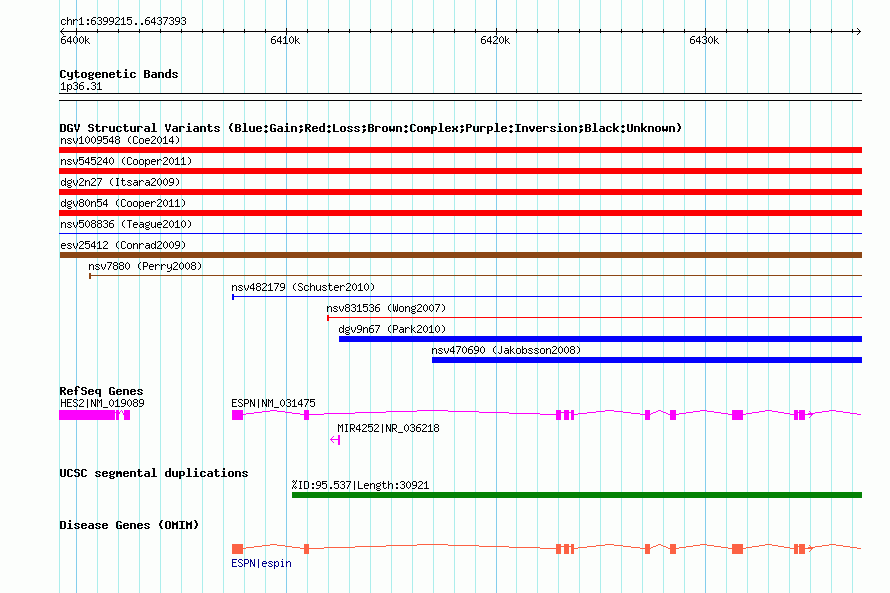Click the esv25412 (Conrad2009) label
This screenshot has height=593, width=890.
pos(123,245)
